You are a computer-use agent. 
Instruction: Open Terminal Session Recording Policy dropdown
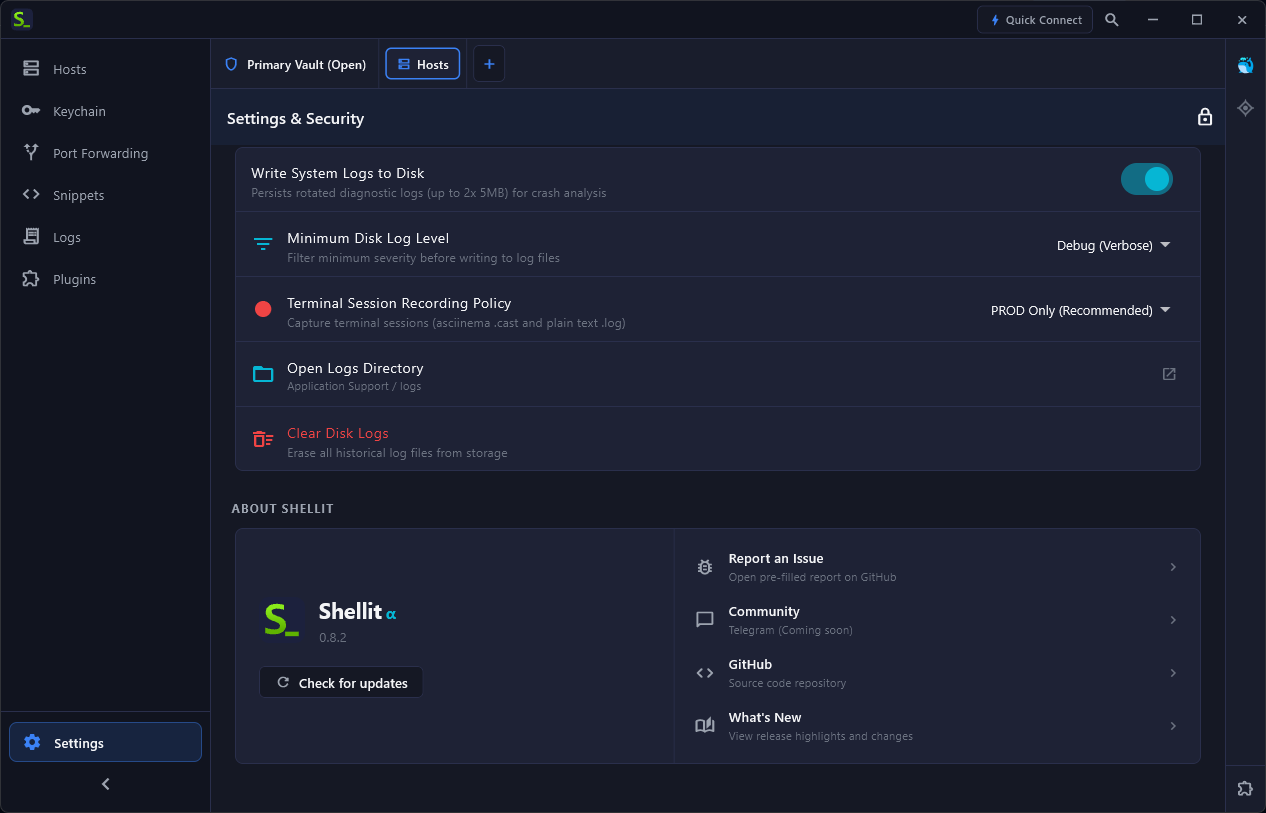[1080, 310]
